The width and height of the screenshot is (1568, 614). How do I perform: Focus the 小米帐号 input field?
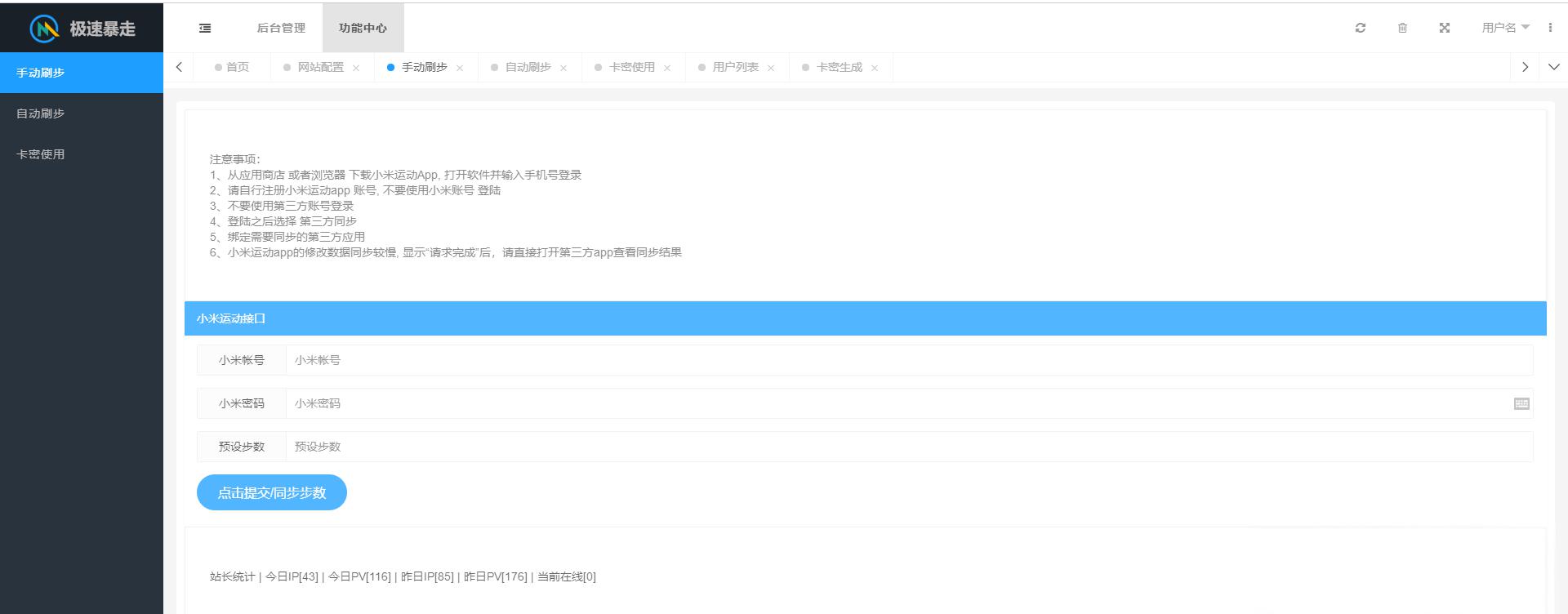pyautogui.click(x=909, y=360)
